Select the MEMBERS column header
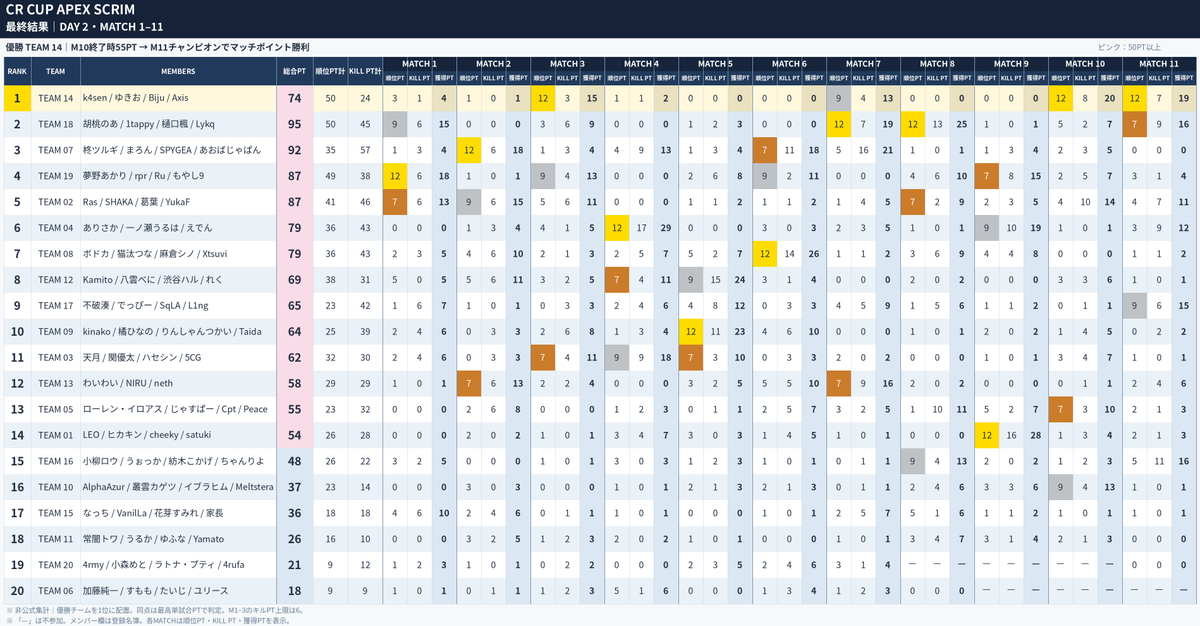 [x=179, y=71]
